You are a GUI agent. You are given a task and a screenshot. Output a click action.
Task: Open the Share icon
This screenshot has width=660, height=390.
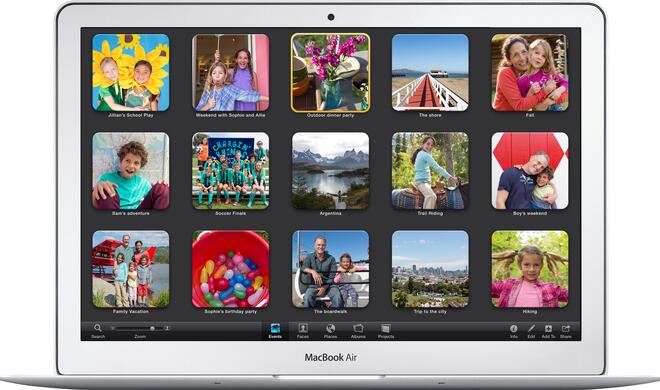click(566, 329)
